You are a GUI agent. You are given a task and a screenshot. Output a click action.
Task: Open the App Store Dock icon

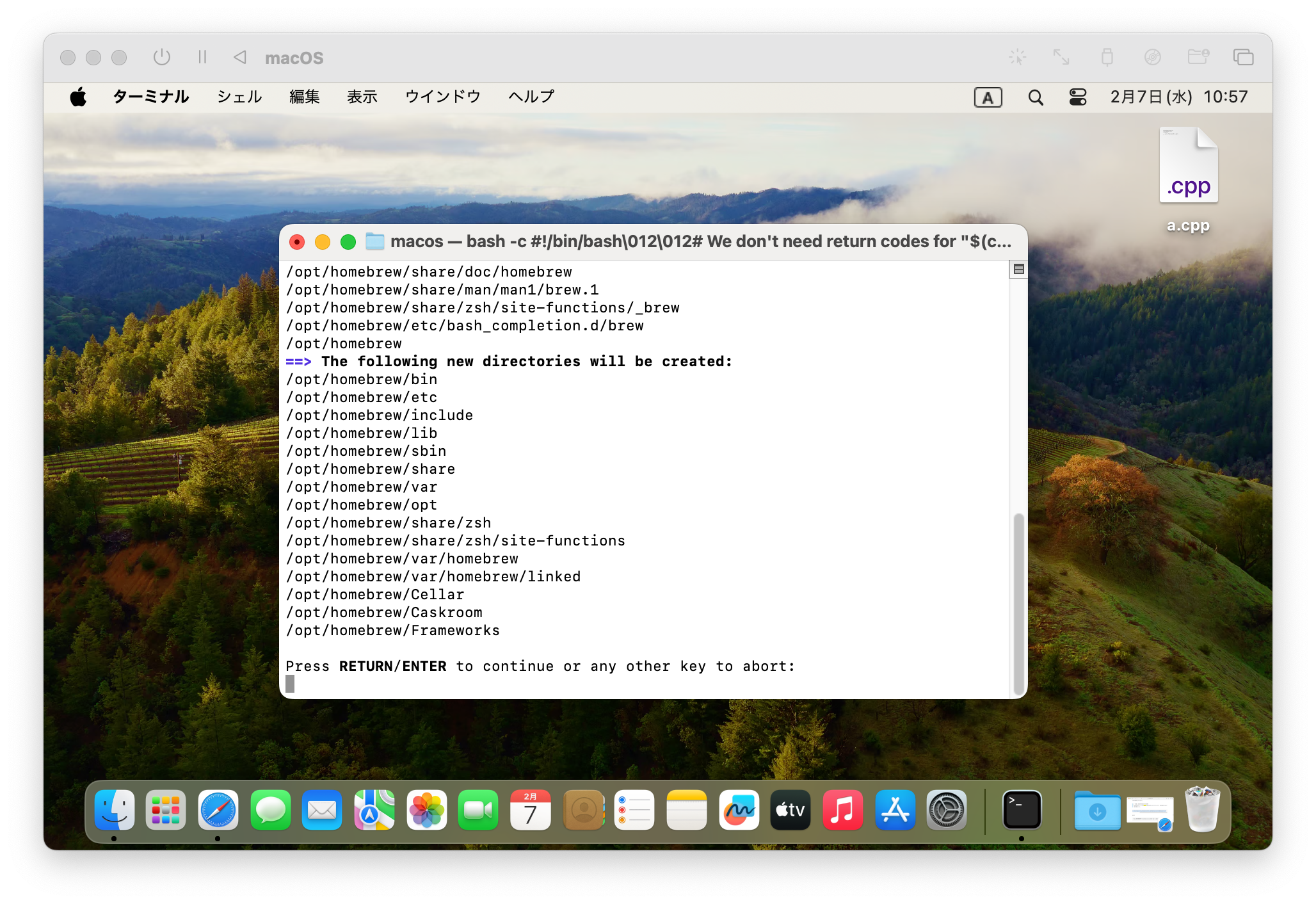click(x=894, y=810)
